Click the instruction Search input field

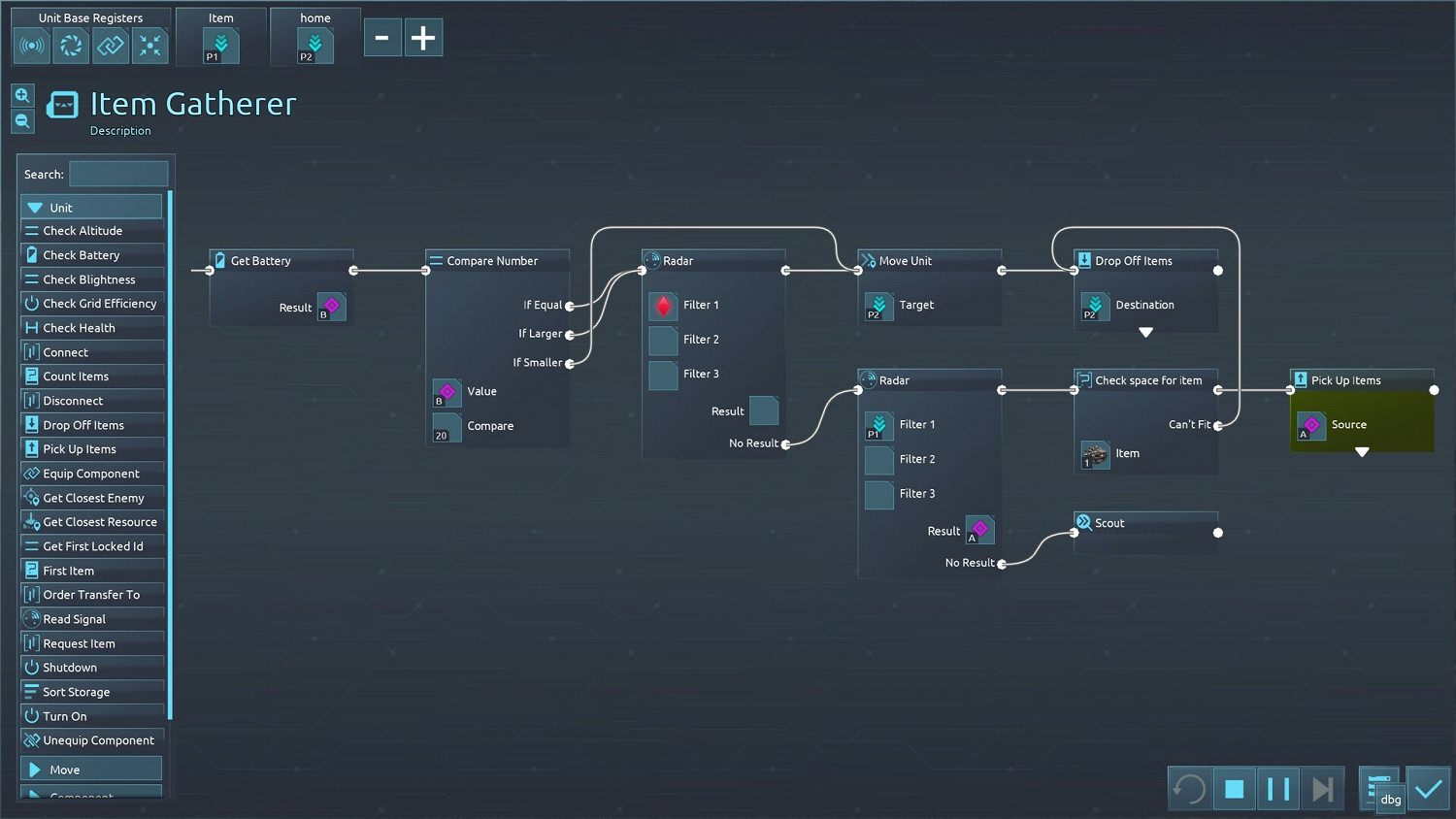118,175
